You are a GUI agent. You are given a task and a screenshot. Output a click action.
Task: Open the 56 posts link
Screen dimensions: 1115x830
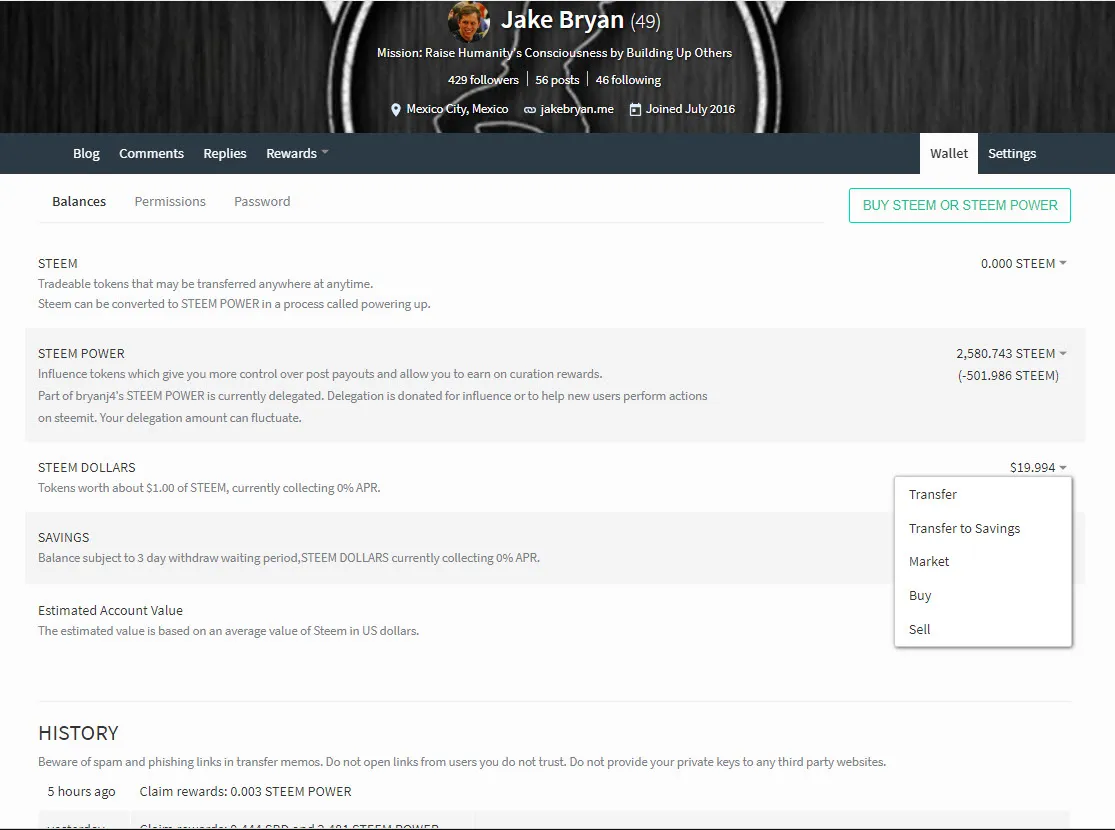click(557, 80)
